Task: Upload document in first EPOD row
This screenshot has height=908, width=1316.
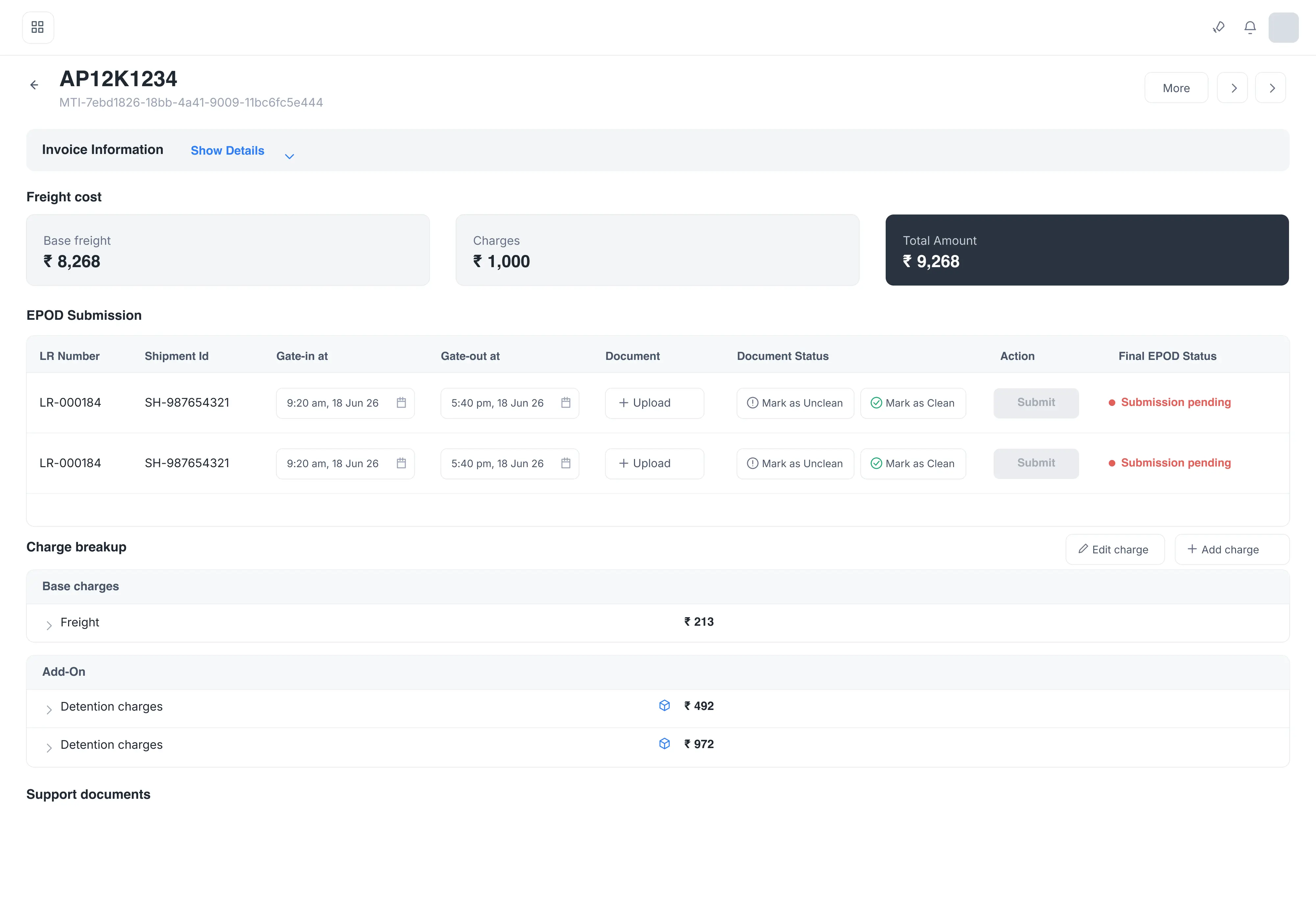Action: point(654,403)
